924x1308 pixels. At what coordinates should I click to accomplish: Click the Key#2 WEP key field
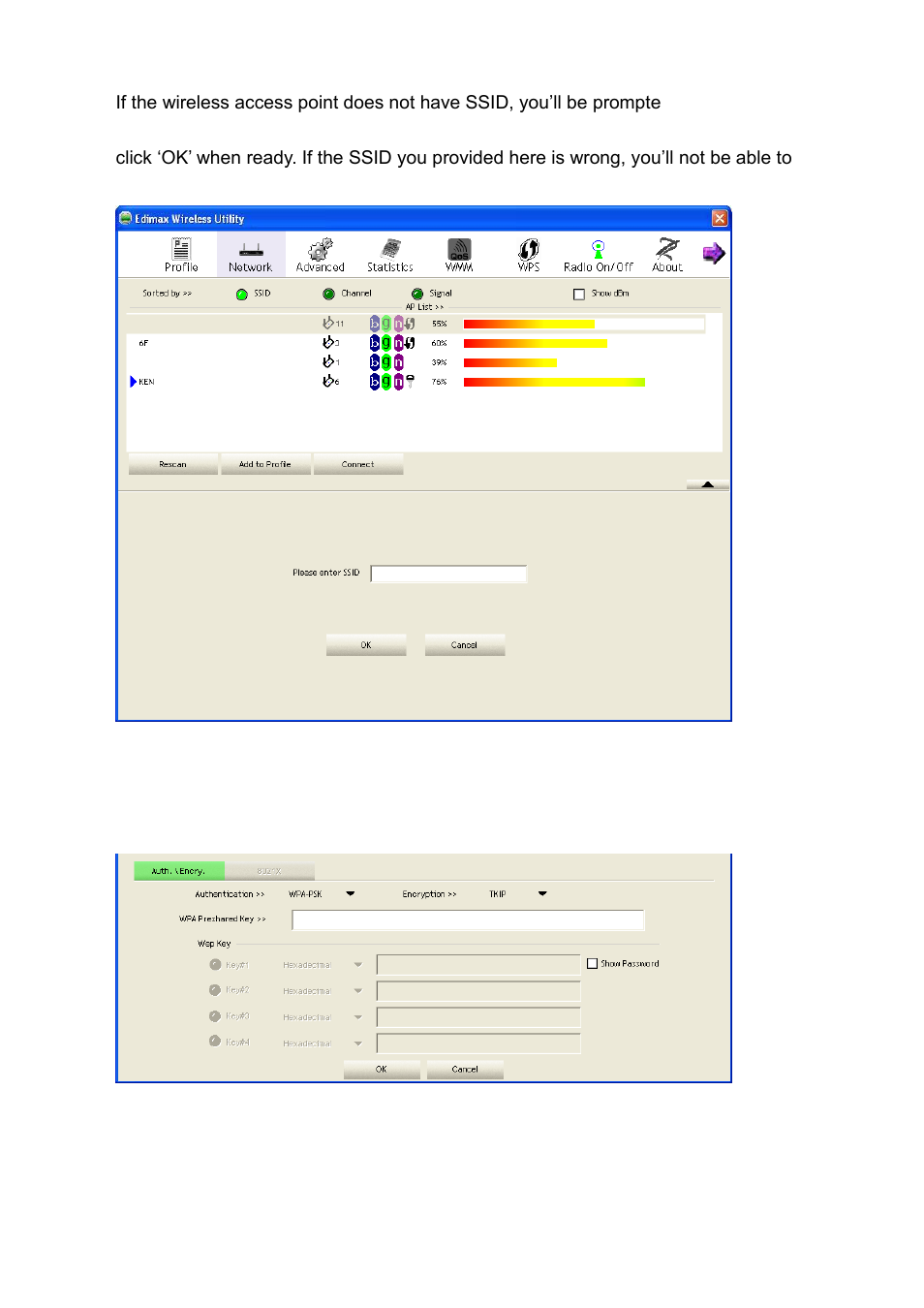pyautogui.click(x=478, y=990)
